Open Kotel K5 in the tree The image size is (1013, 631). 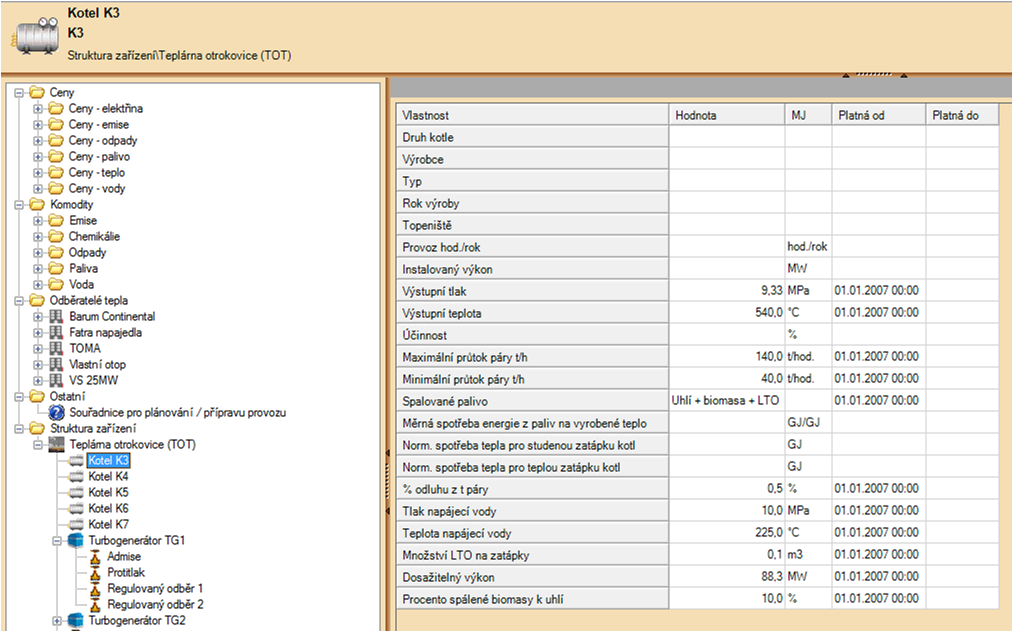pos(109,492)
